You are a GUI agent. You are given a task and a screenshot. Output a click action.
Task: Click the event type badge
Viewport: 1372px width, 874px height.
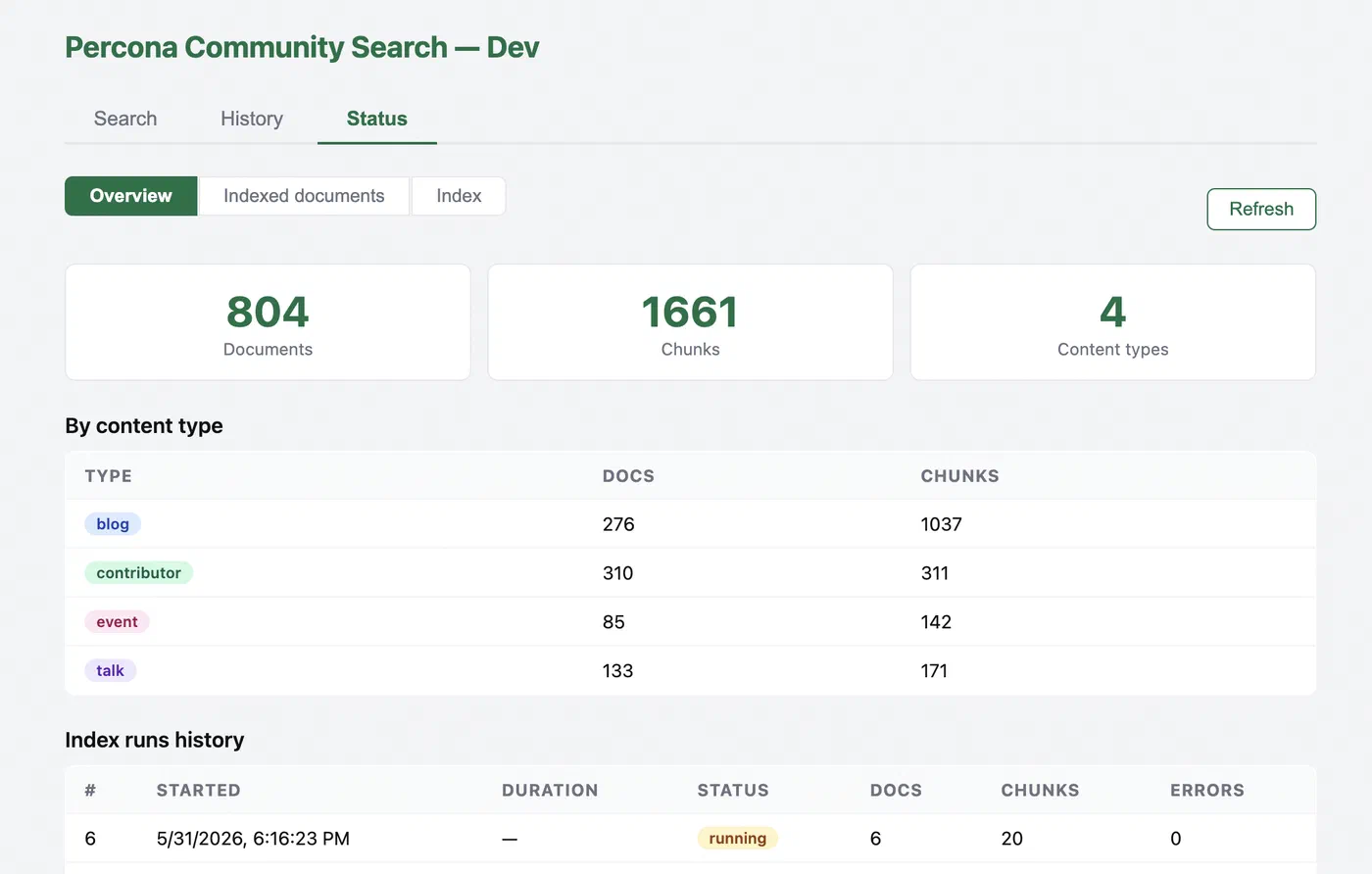(117, 622)
